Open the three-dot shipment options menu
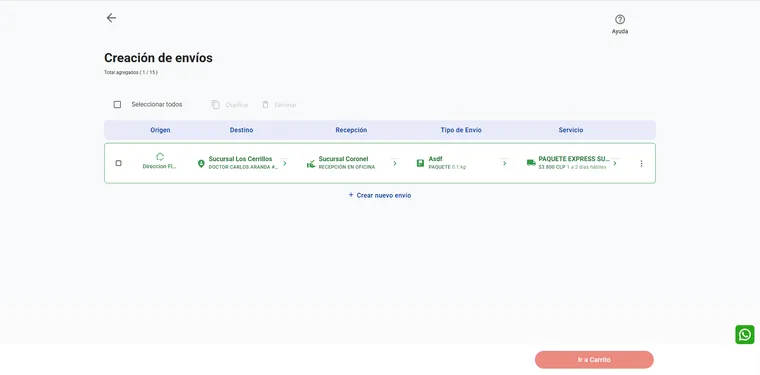Screen dimensions: 760x375 tap(641, 164)
